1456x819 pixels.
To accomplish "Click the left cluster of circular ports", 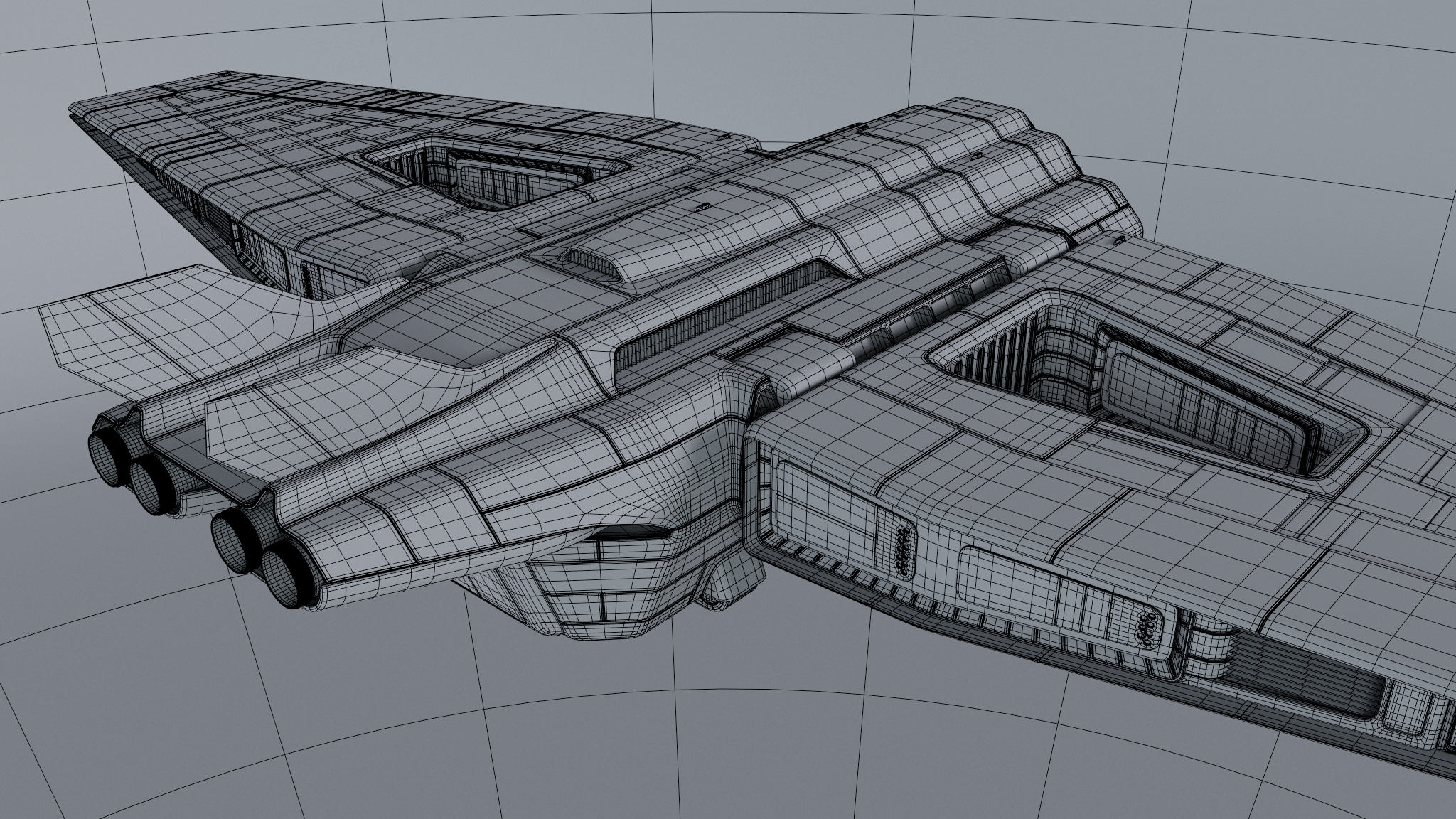I will tap(902, 550).
